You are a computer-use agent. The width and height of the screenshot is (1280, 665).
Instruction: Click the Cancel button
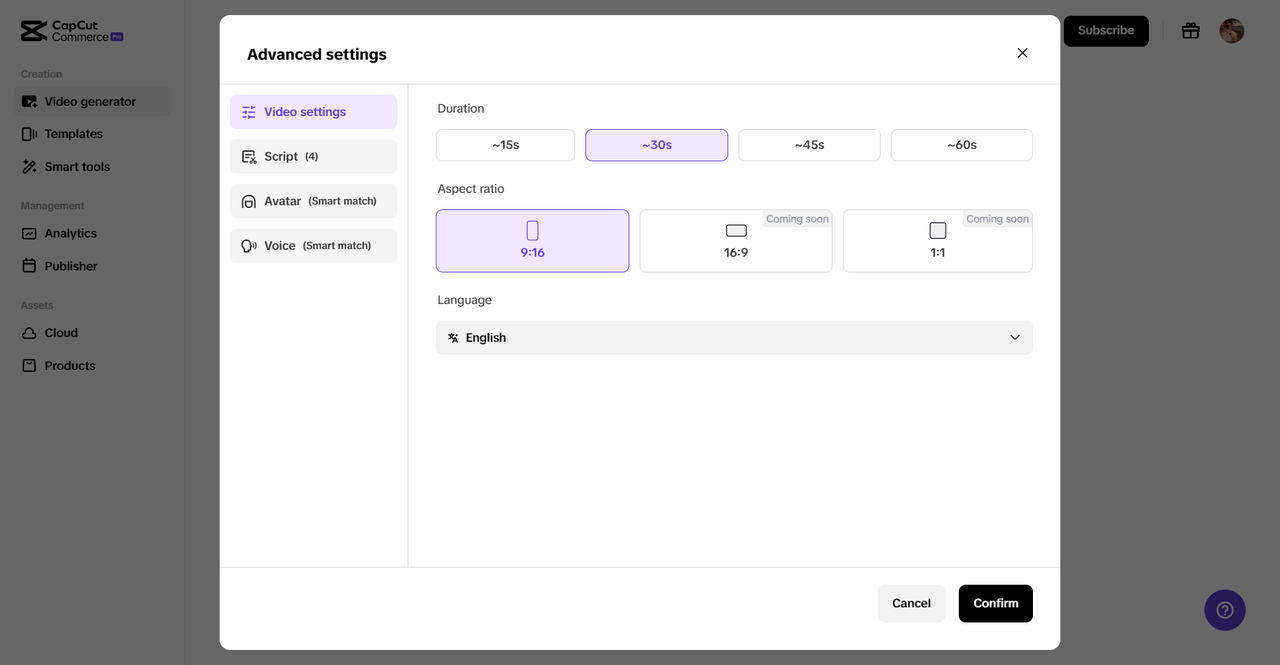click(910, 603)
